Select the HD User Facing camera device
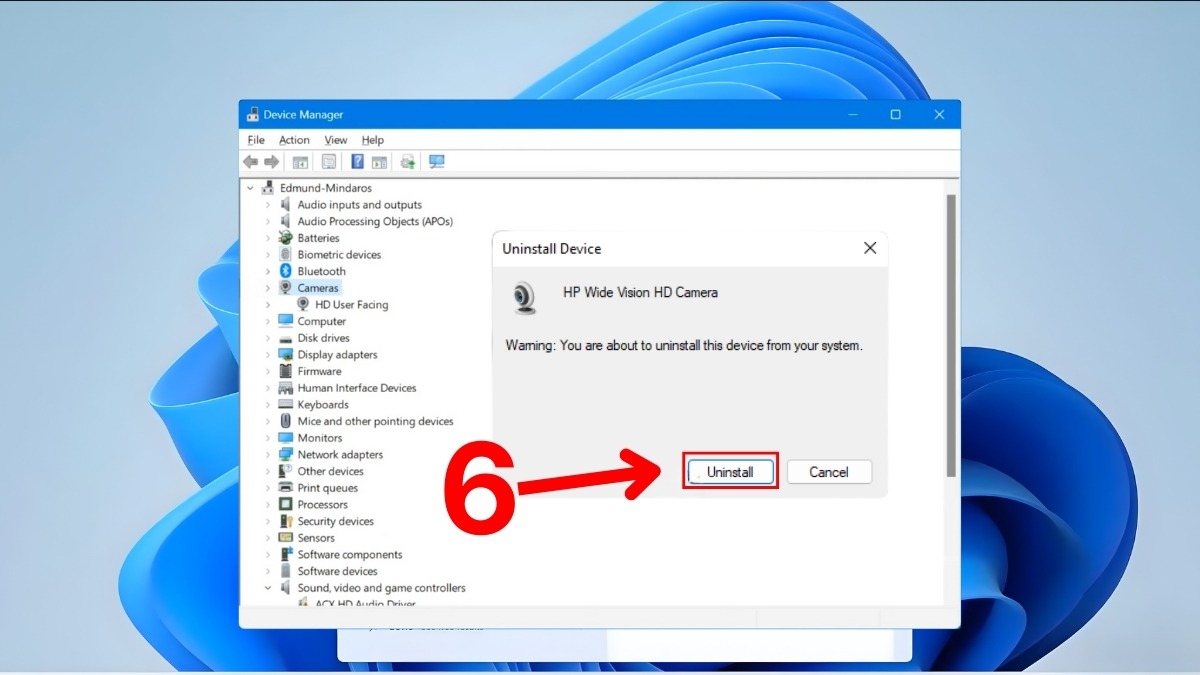Image resolution: width=1200 pixels, height=675 pixels. (351, 305)
